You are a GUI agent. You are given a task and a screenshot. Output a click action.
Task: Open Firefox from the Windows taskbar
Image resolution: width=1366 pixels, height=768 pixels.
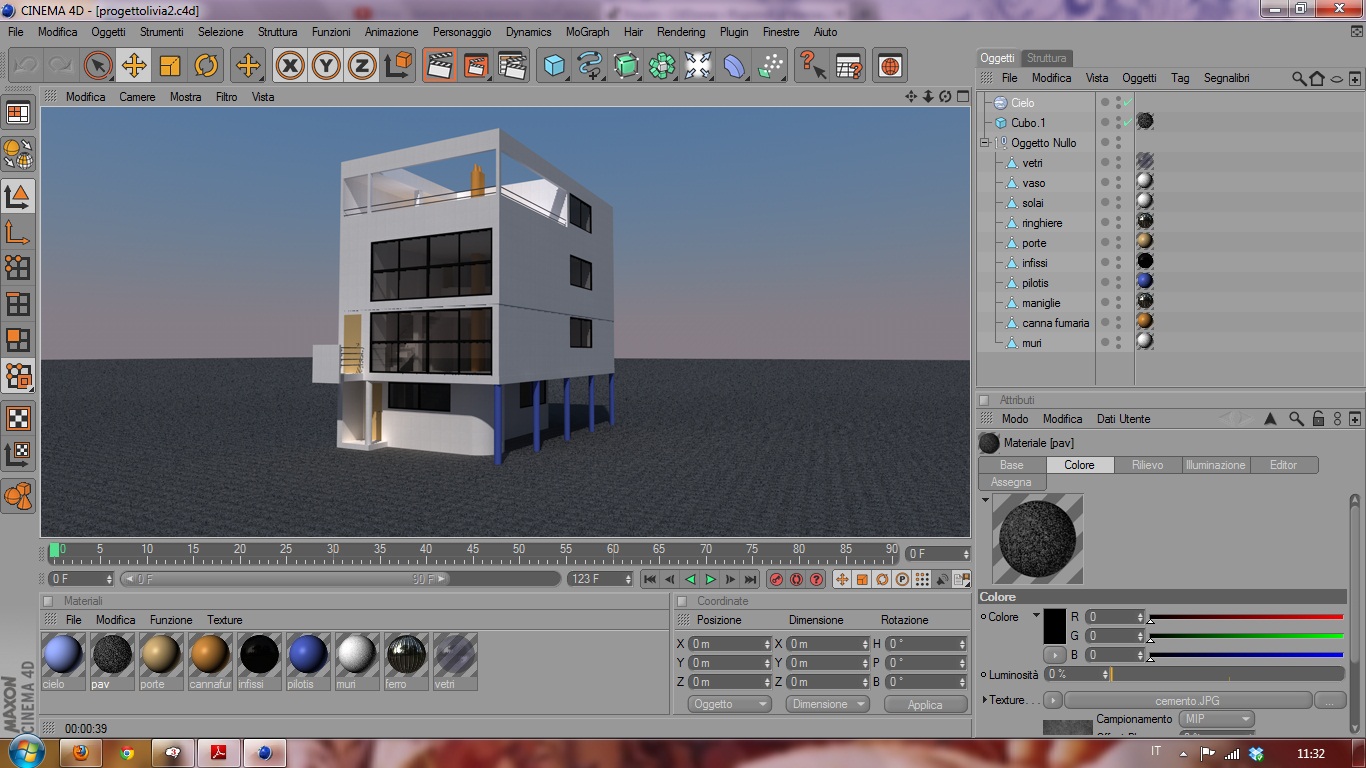coord(80,753)
